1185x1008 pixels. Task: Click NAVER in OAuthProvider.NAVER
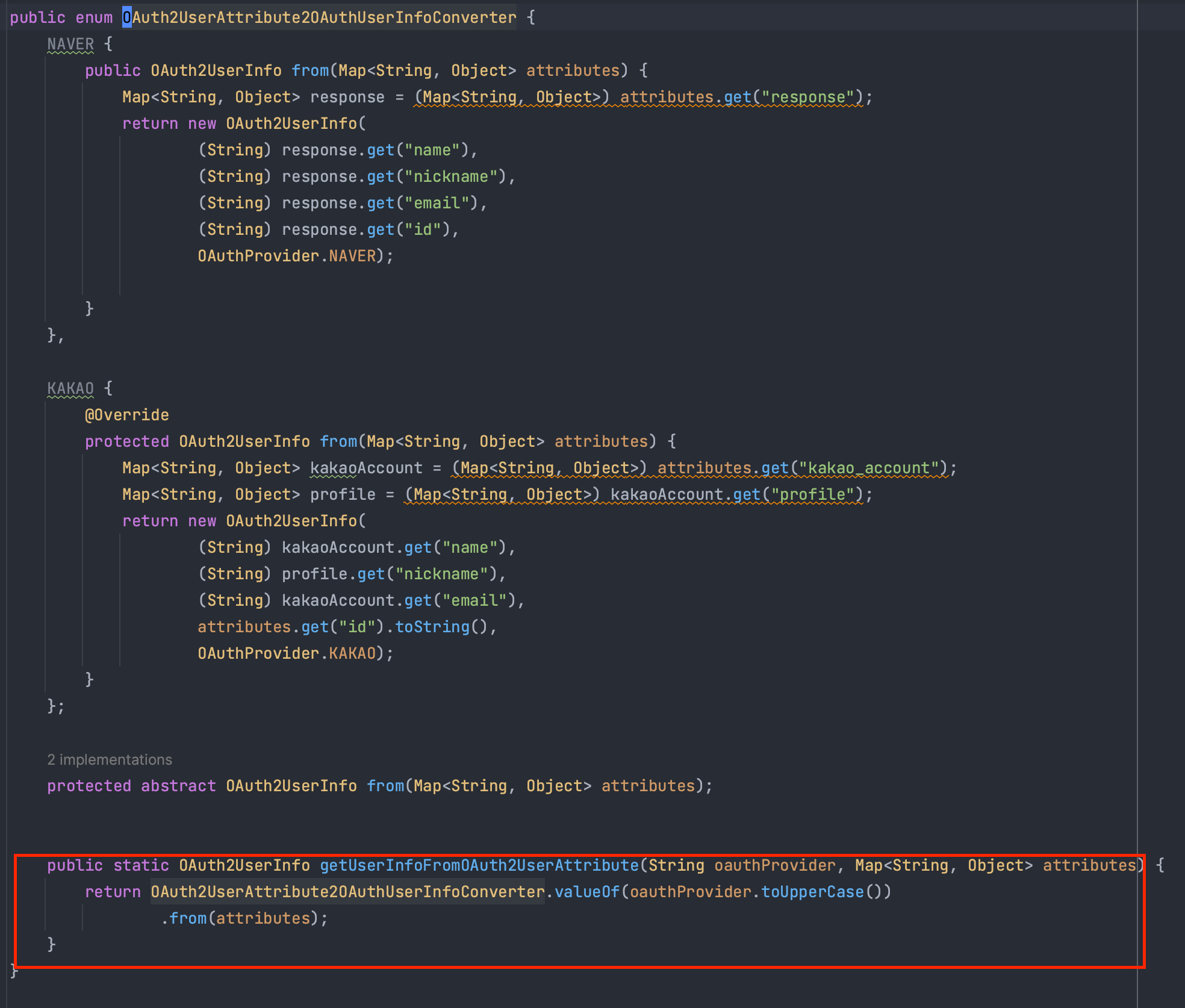tap(352, 256)
